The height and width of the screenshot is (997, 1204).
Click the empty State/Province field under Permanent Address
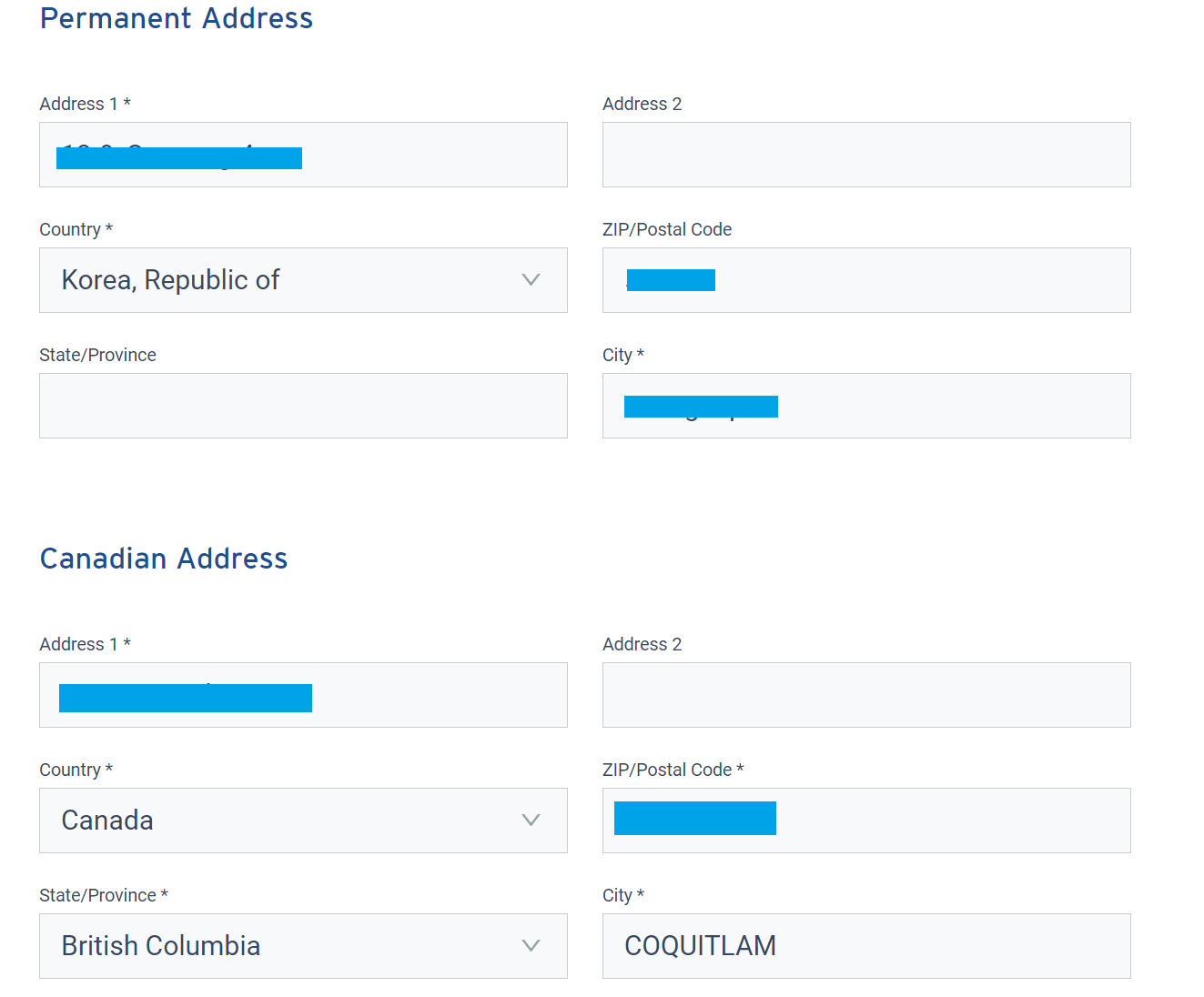click(x=302, y=406)
